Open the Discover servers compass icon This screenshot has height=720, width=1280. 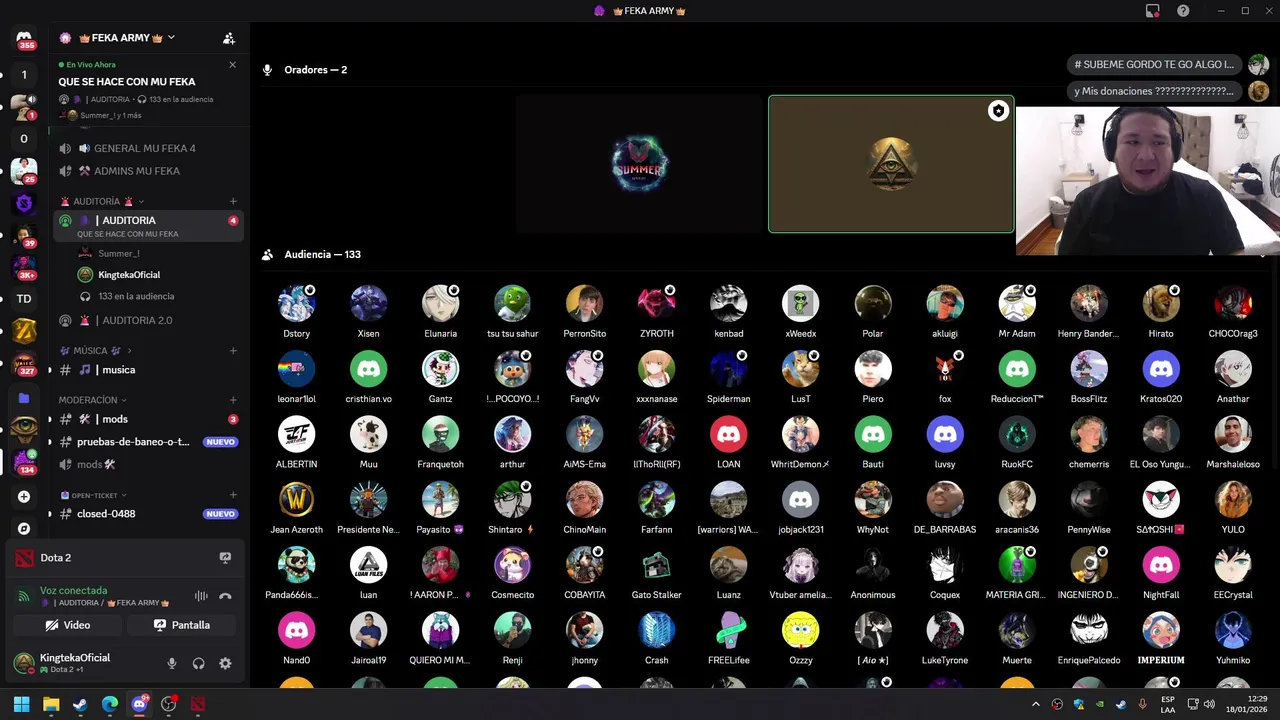point(24,528)
